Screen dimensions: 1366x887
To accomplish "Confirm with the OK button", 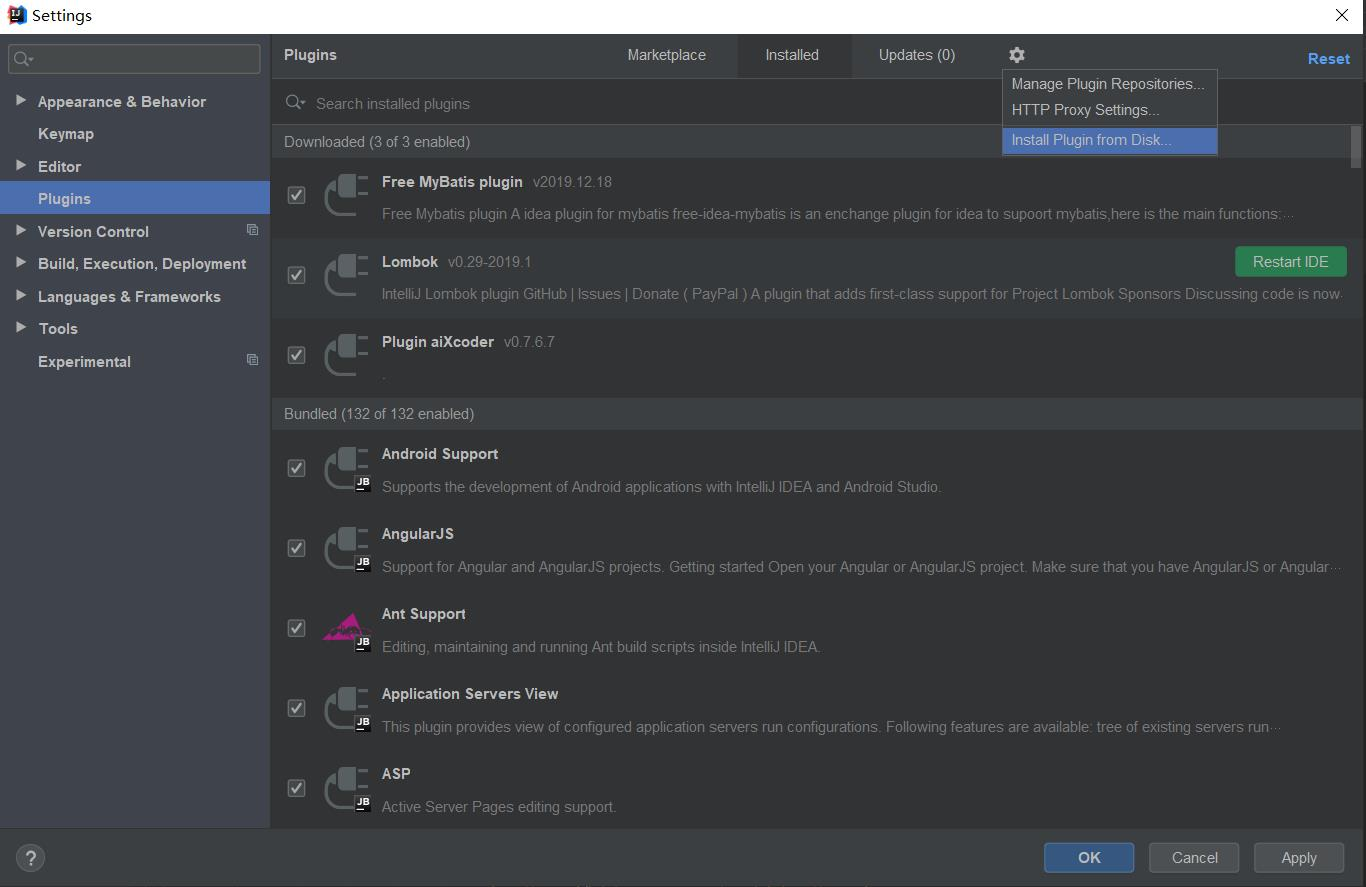I will point(1089,857).
